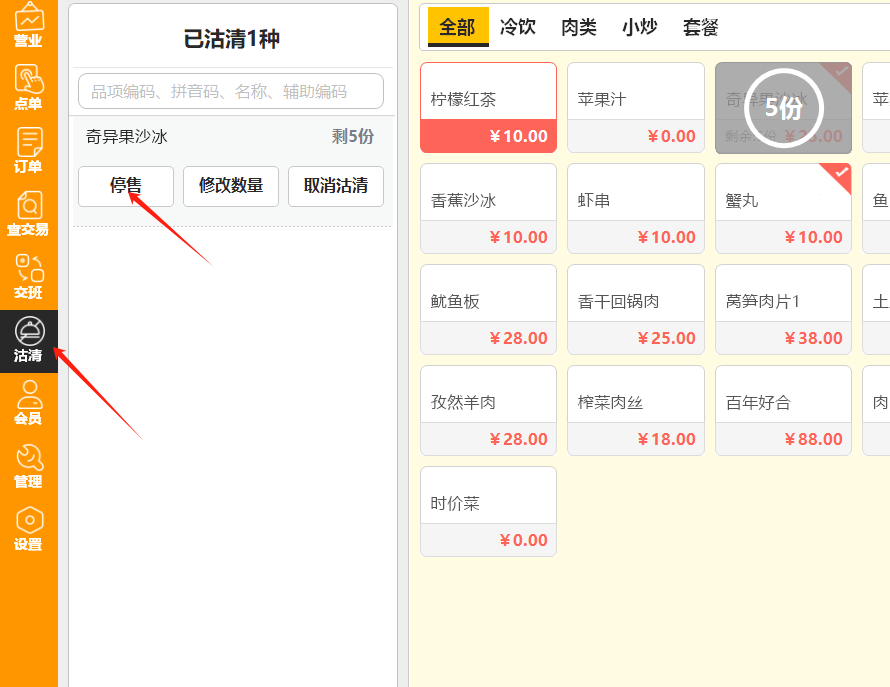
Task: Select the 时价菜 dish card
Action: (x=488, y=512)
